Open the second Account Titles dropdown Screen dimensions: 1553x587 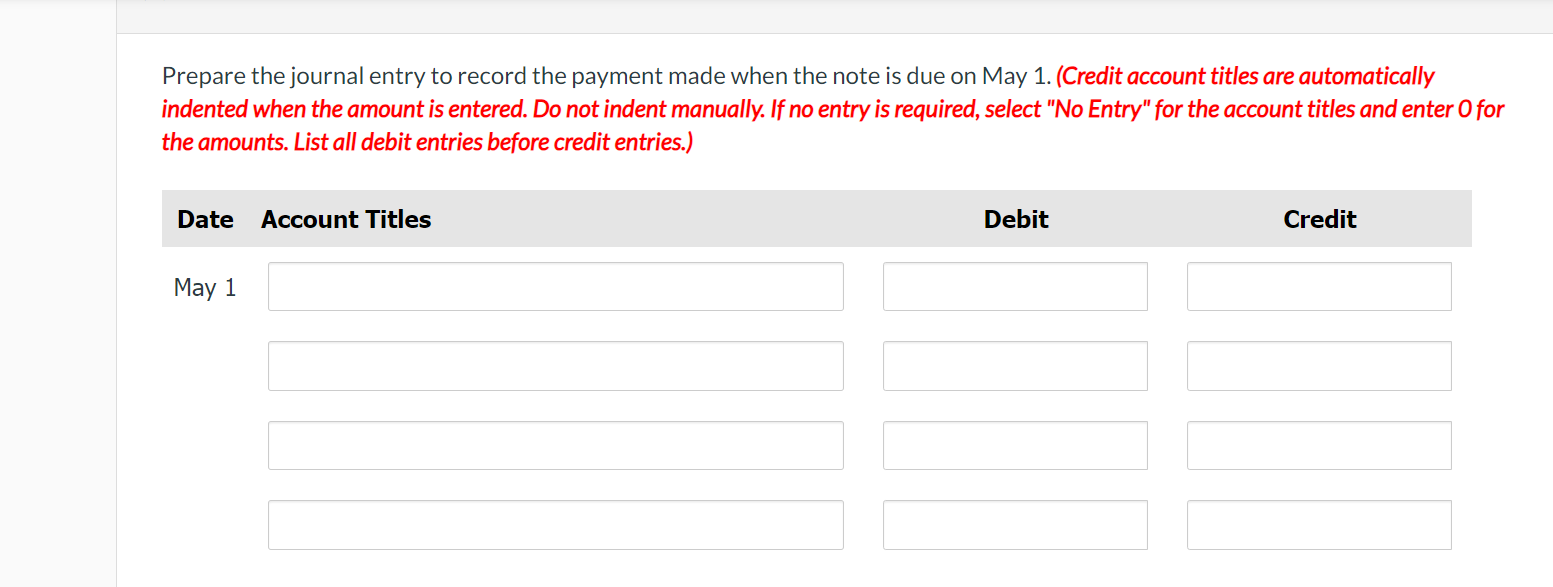click(x=555, y=366)
